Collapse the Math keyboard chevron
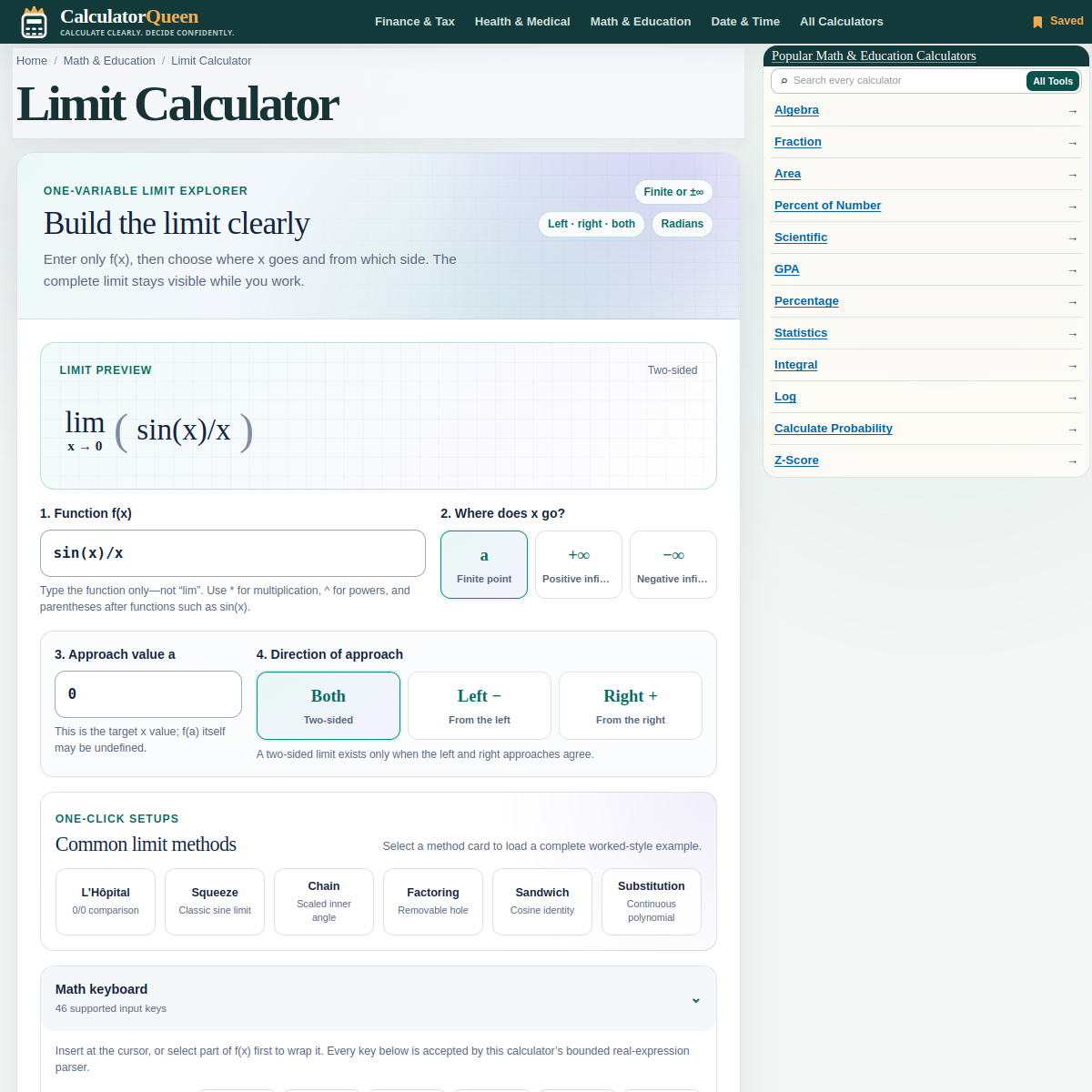 (696, 1000)
